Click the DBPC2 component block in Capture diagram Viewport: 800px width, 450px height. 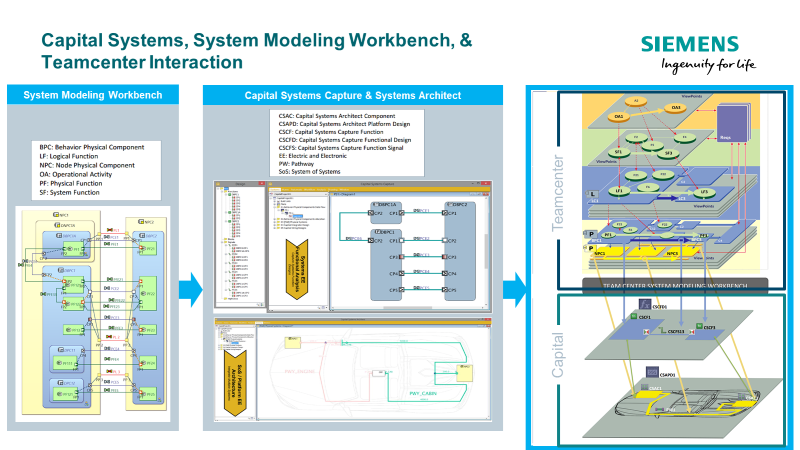(460, 251)
